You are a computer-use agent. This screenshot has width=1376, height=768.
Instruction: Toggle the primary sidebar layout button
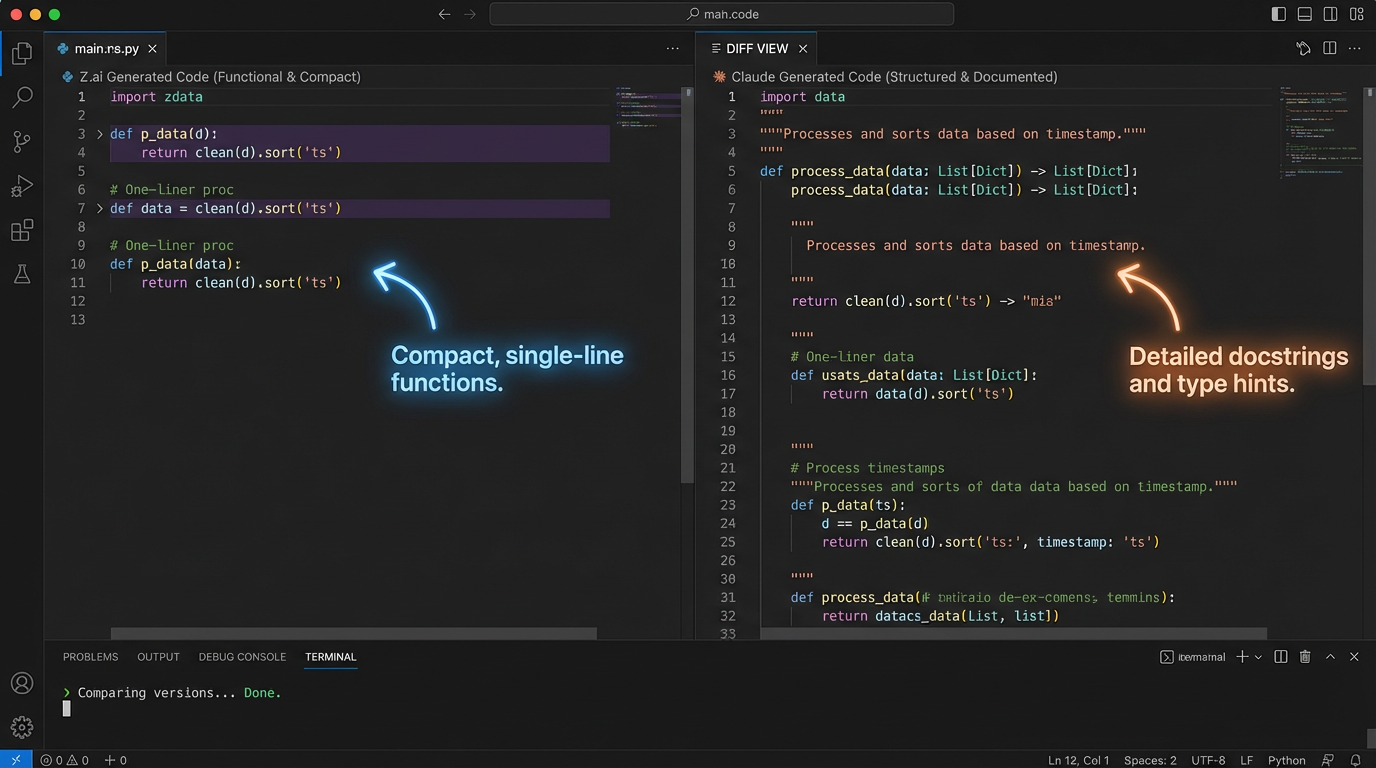(1279, 14)
